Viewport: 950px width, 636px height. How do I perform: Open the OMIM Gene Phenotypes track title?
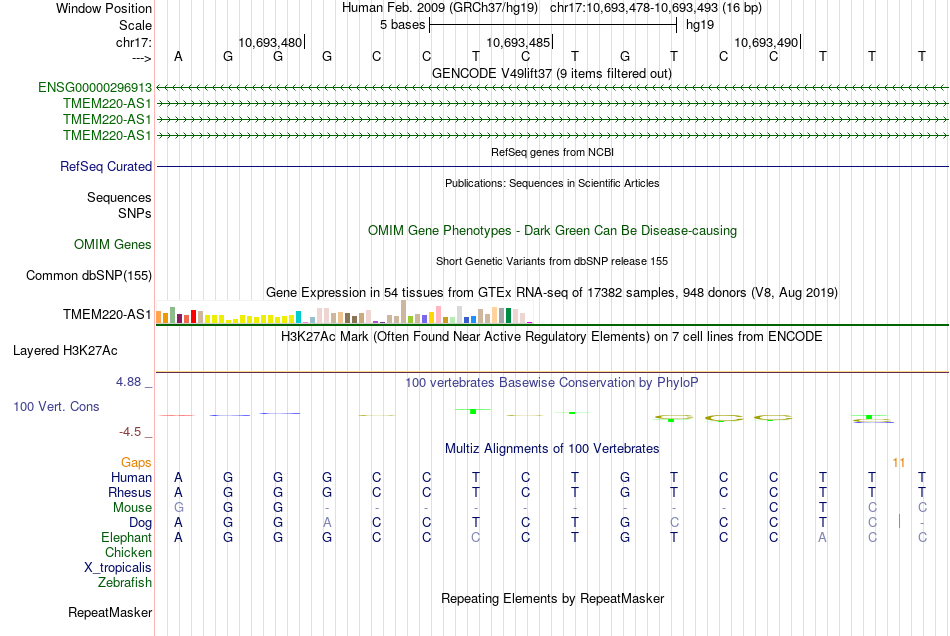point(552,231)
